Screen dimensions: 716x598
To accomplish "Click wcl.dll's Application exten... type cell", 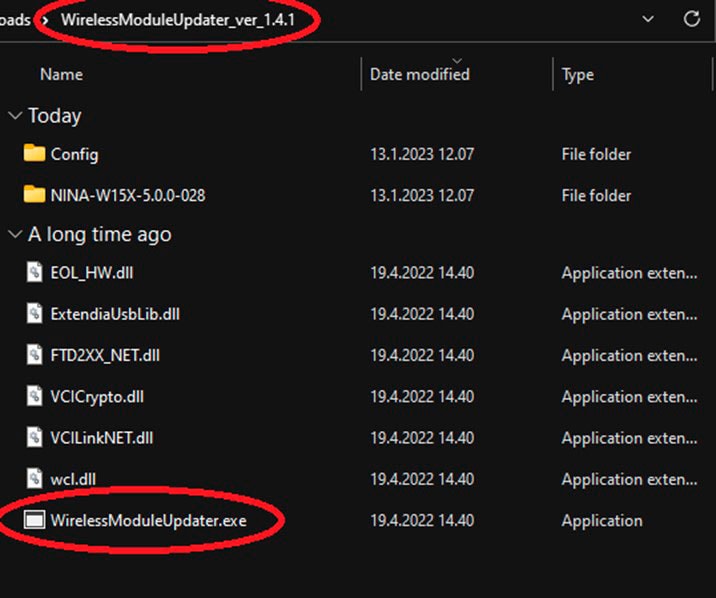I will (629, 480).
